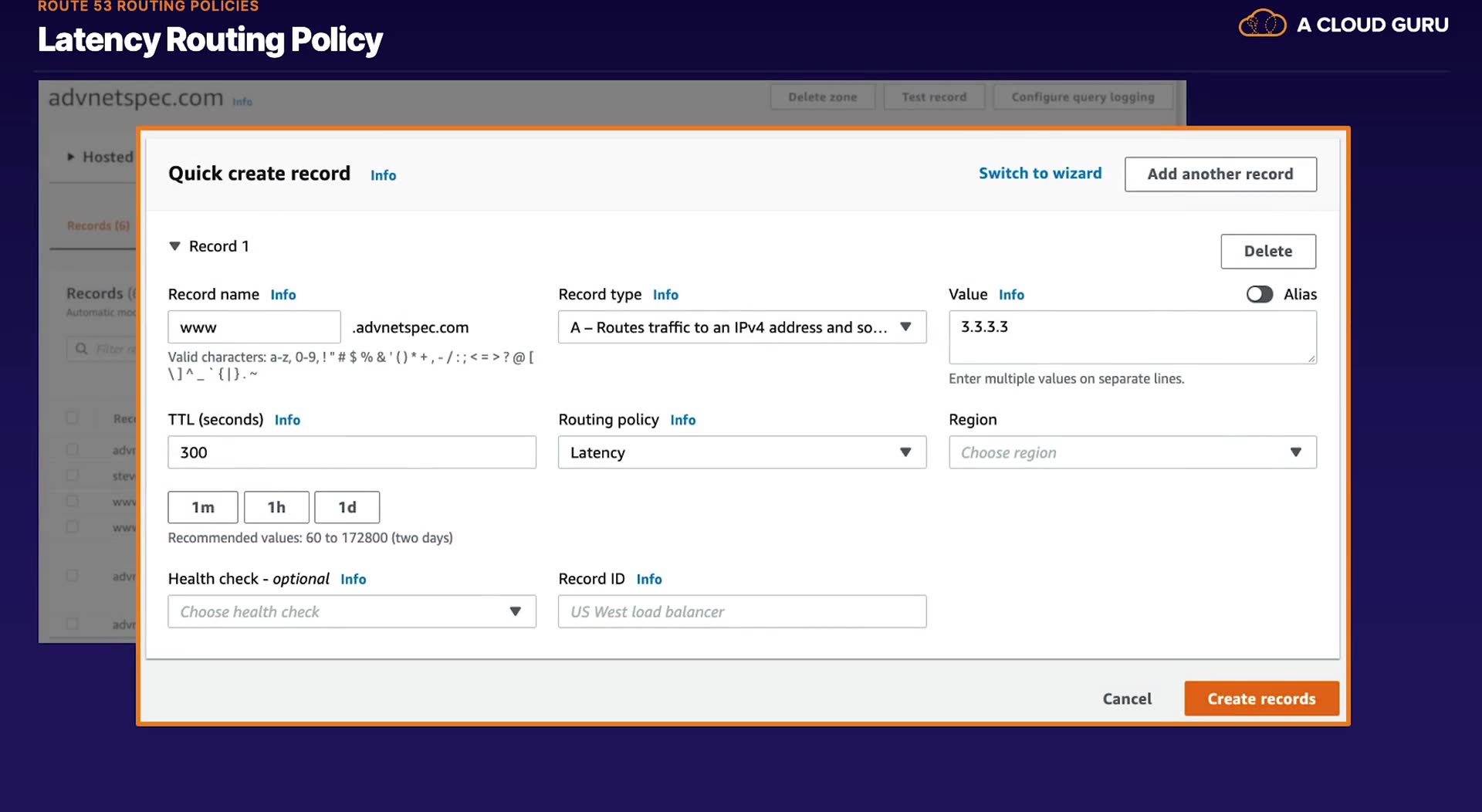Click Info link beside advnetspec.com title
Screen dimensions: 1482x812
pyautogui.click(x=242, y=101)
